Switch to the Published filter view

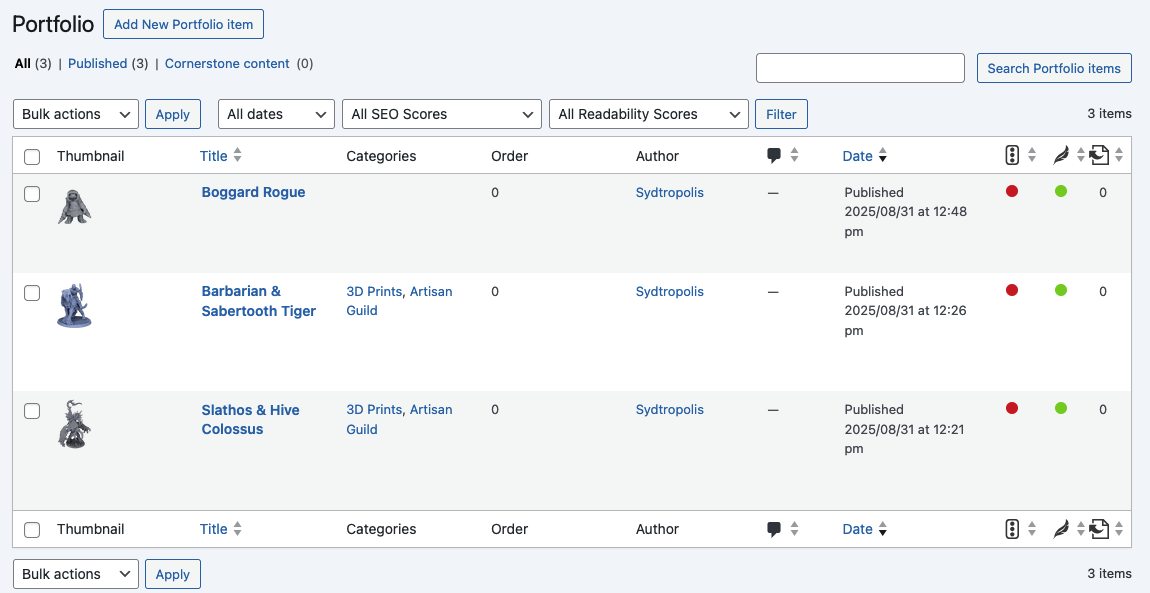pos(98,64)
